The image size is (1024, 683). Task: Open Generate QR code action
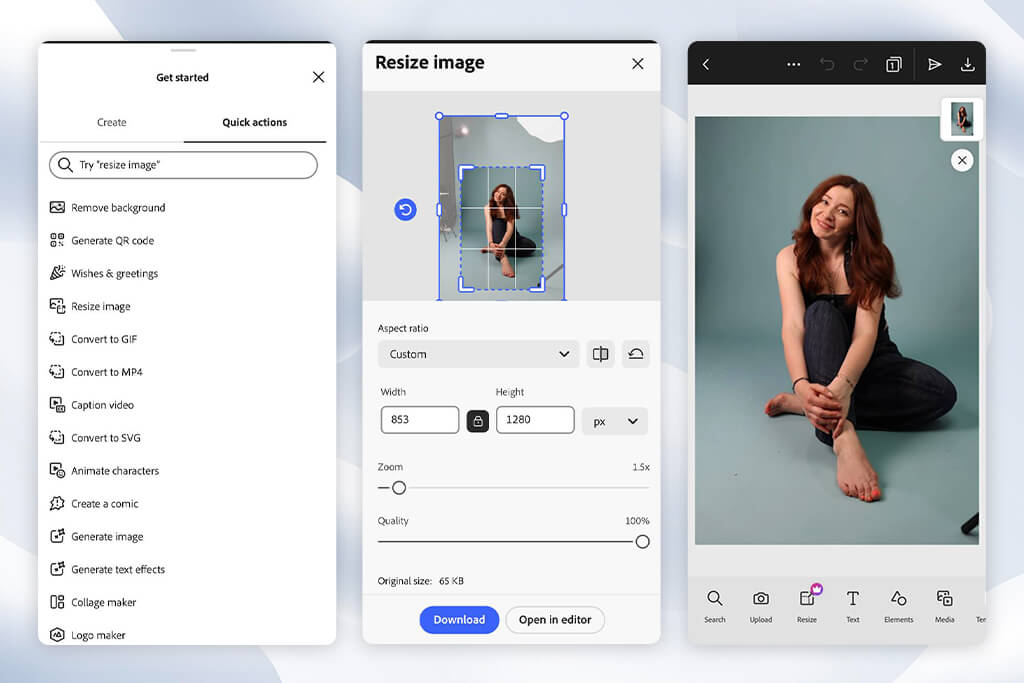(x=102, y=240)
